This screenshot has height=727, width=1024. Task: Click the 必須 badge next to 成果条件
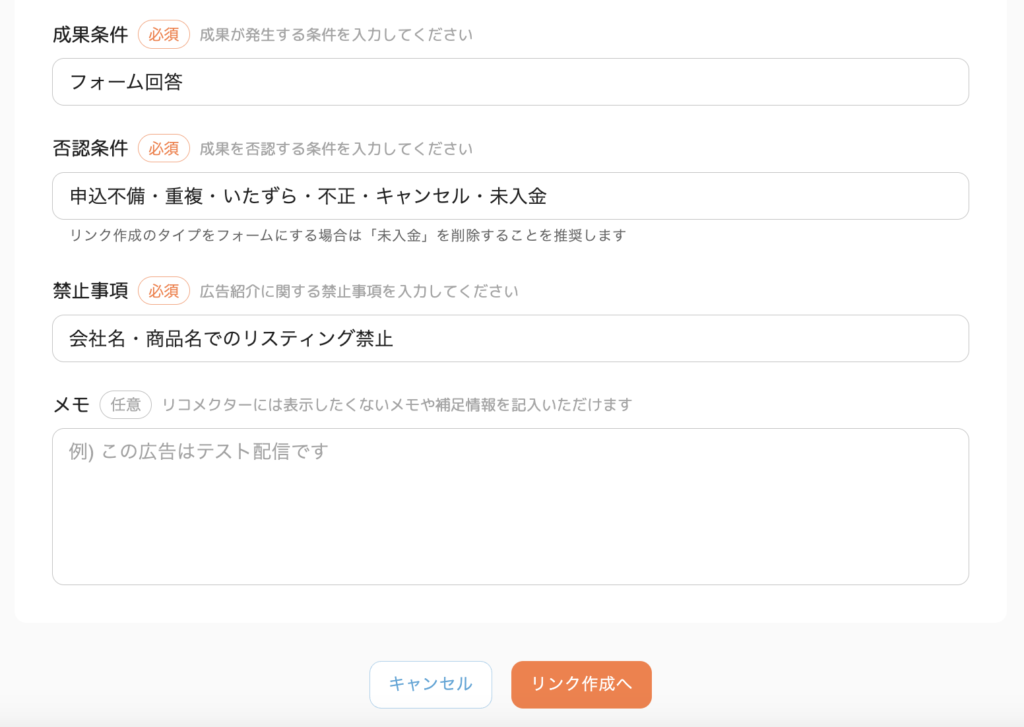coord(164,35)
